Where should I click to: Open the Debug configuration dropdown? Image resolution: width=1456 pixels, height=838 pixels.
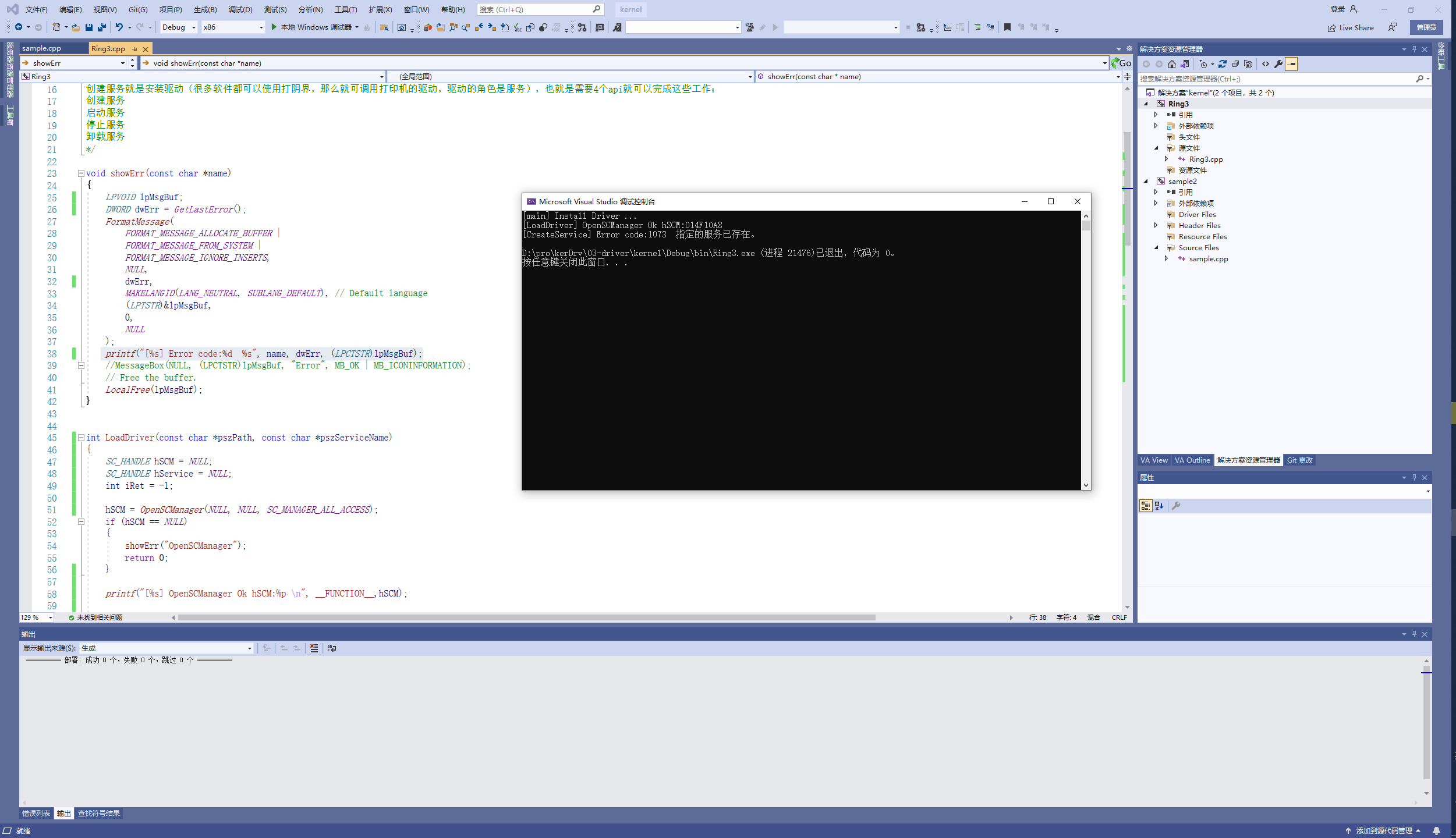click(x=193, y=27)
